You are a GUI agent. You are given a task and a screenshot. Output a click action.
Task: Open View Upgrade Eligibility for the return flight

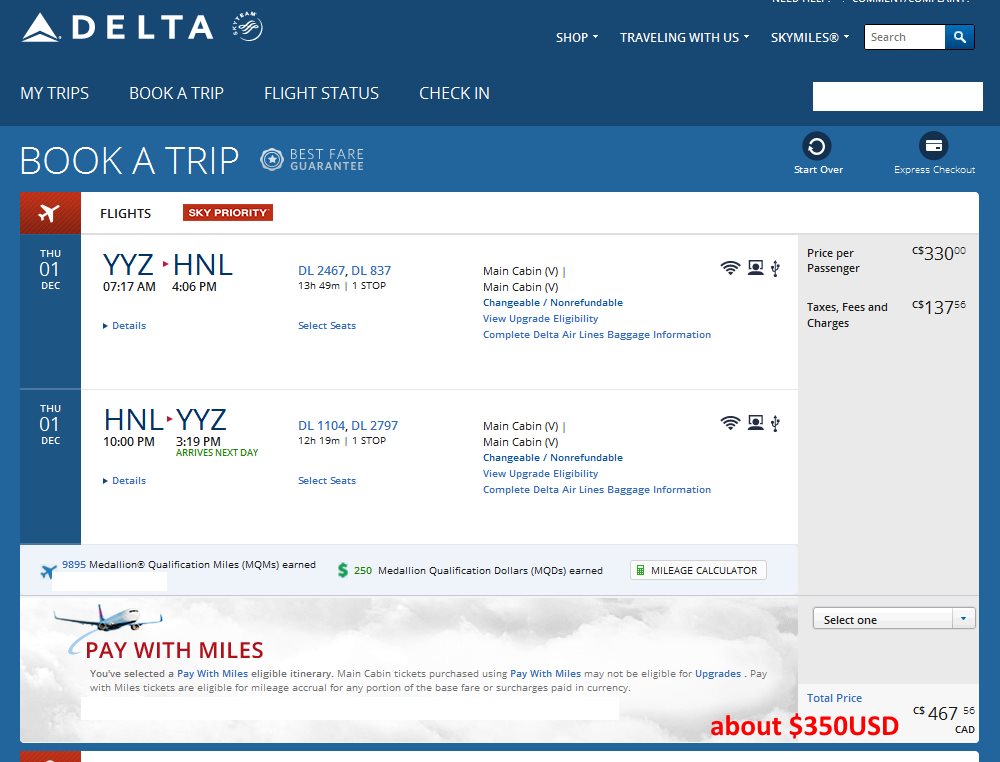[540, 474]
